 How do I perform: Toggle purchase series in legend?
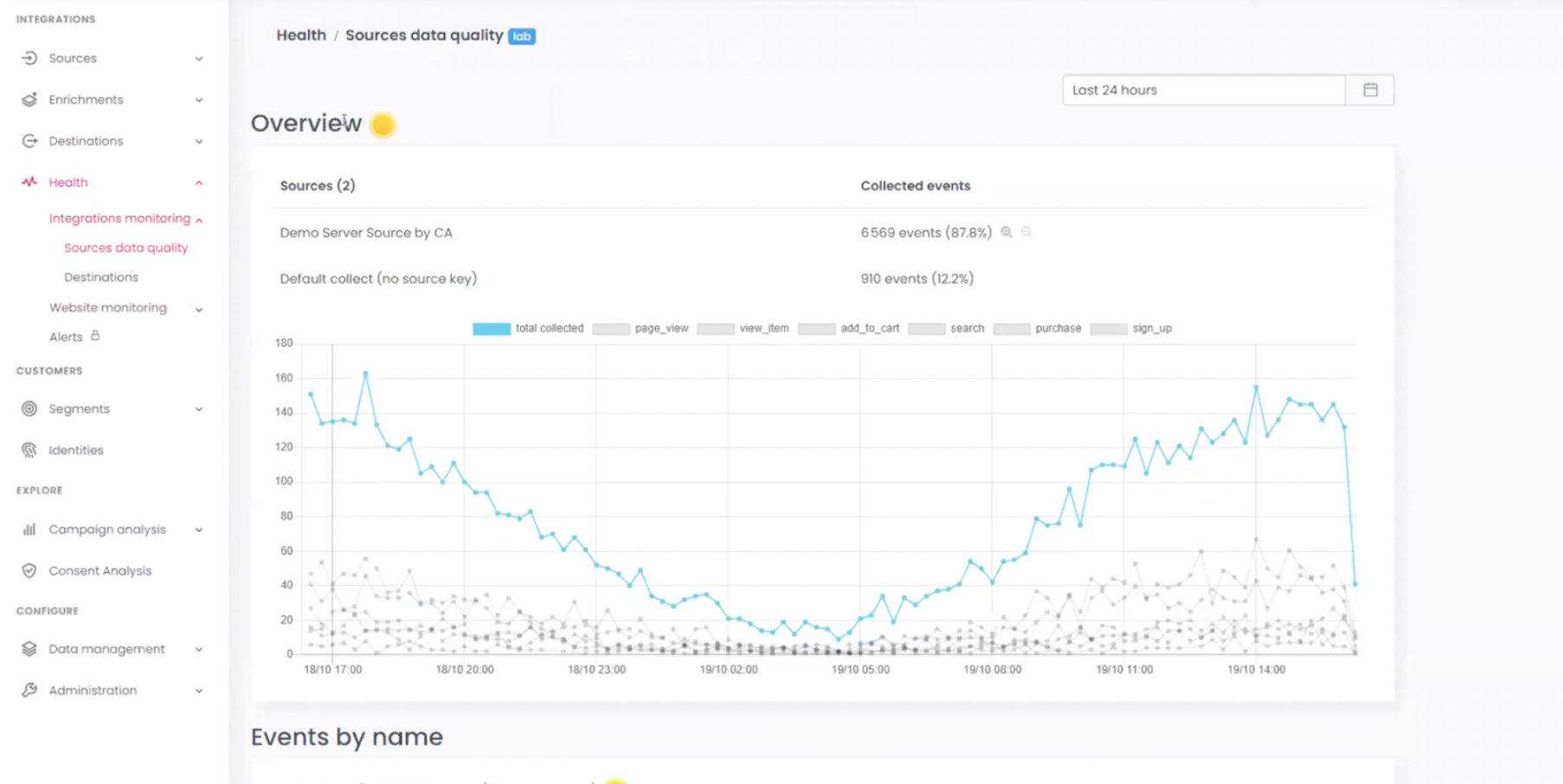[x=1038, y=329]
